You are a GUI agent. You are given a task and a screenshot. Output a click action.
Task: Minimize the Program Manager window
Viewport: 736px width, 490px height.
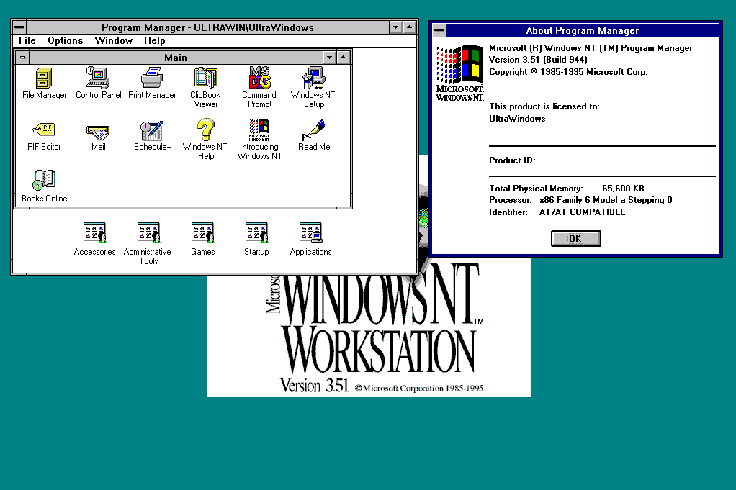click(396, 27)
